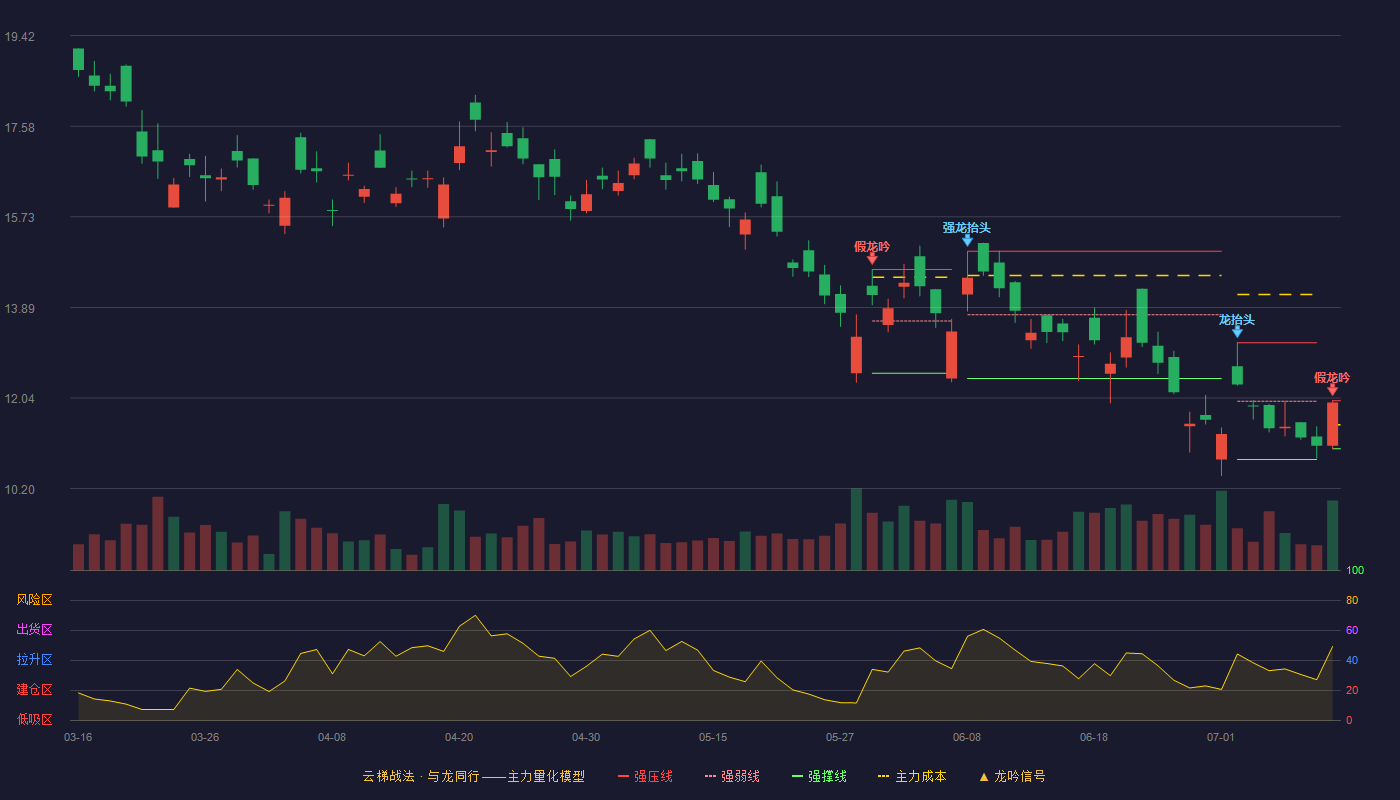Click the 15.73 price axis label
1400x800 pixels.
[19, 218]
